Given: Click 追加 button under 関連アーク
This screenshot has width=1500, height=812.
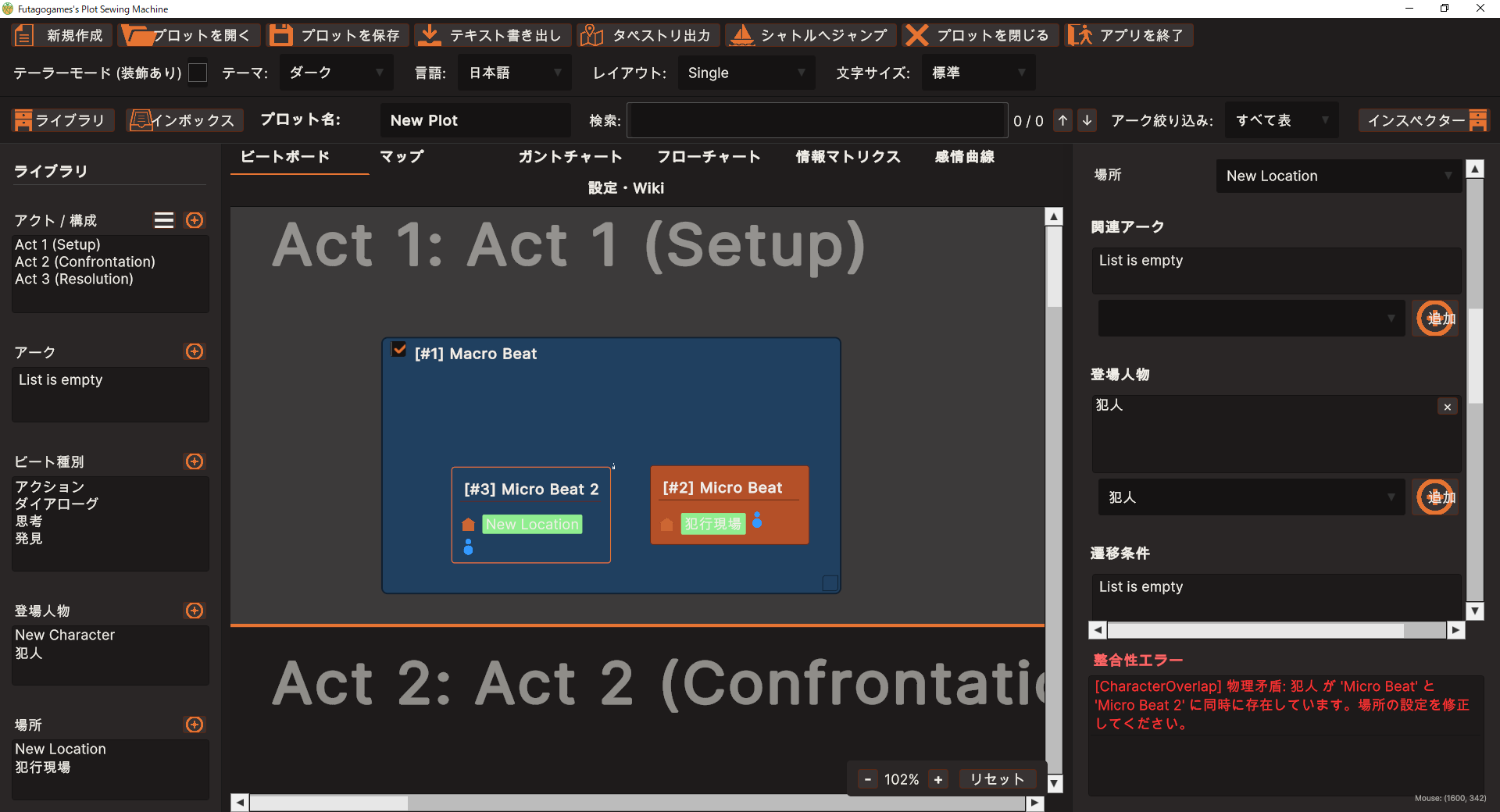Looking at the screenshot, I should 1435,319.
